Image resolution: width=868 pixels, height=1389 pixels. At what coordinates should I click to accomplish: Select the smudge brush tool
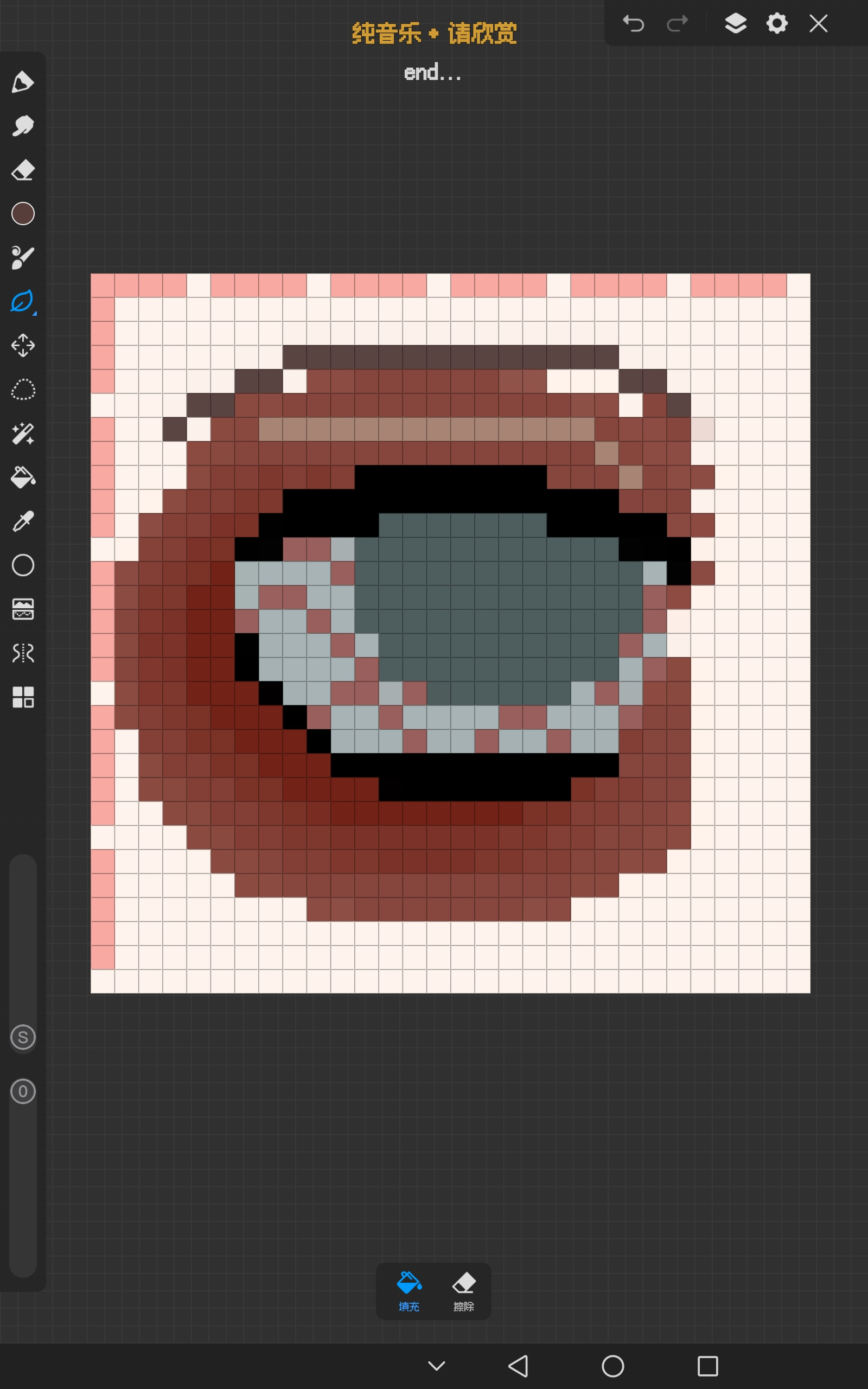point(23,126)
